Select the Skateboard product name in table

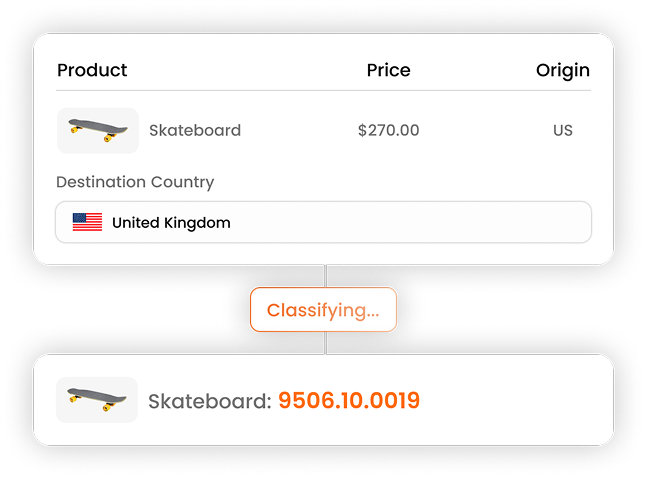(x=195, y=130)
